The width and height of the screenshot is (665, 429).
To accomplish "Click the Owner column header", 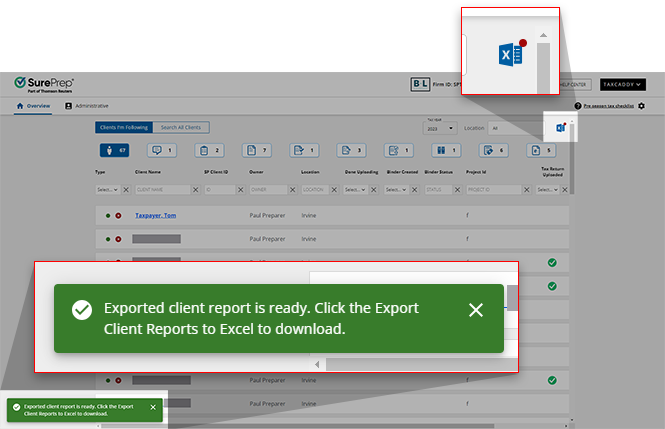I will (256, 172).
